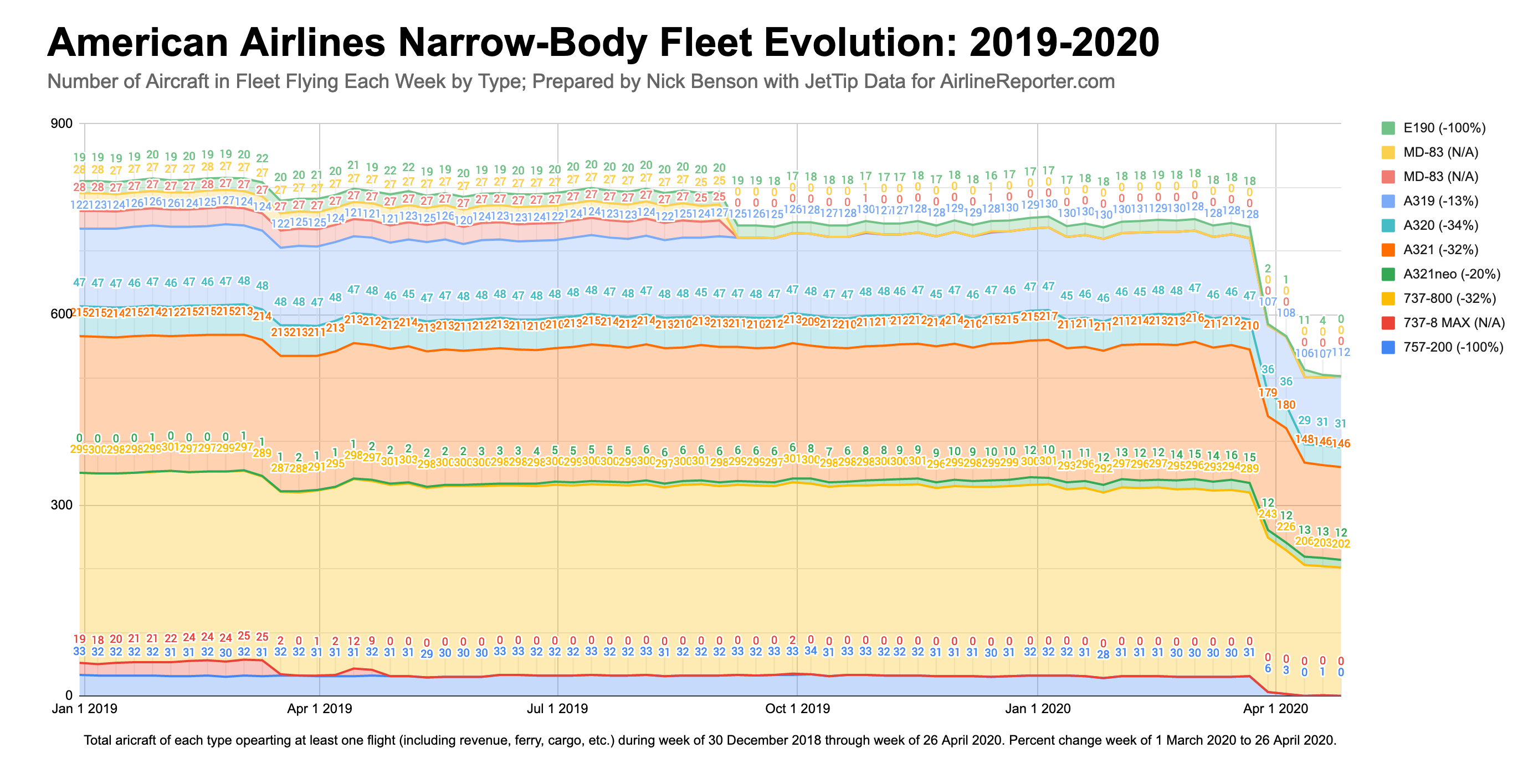
Task: Click the 'Jan 1 2019' axis label
Action: click(x=84, y=708)
